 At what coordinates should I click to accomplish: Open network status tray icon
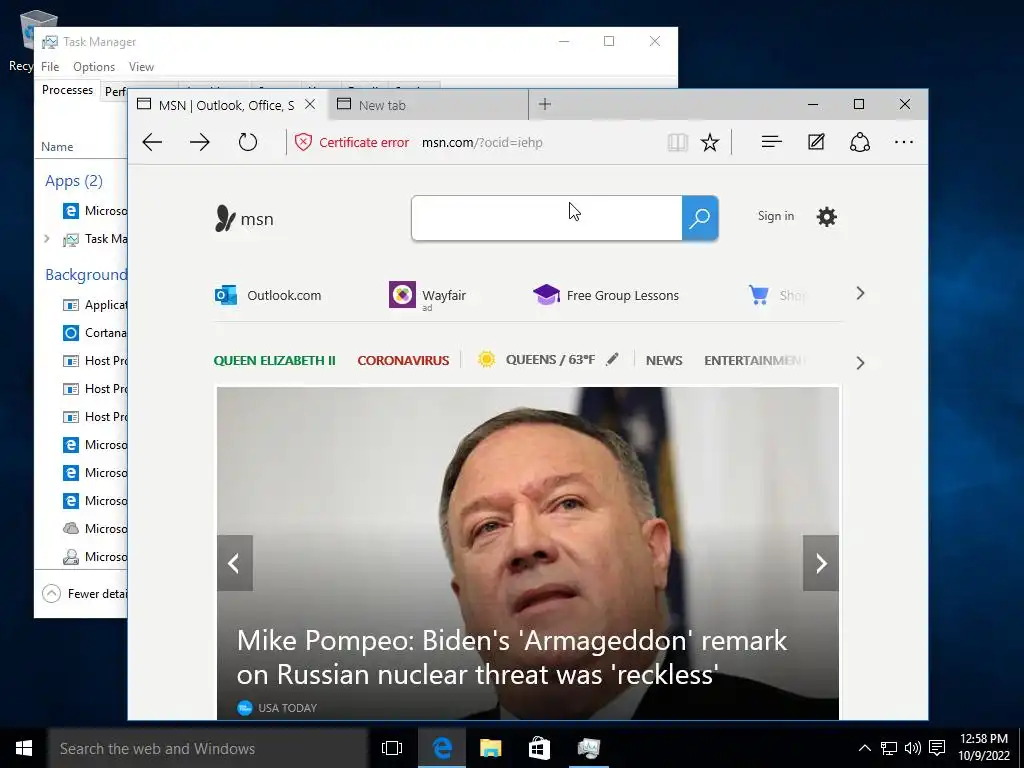point(888,748)
